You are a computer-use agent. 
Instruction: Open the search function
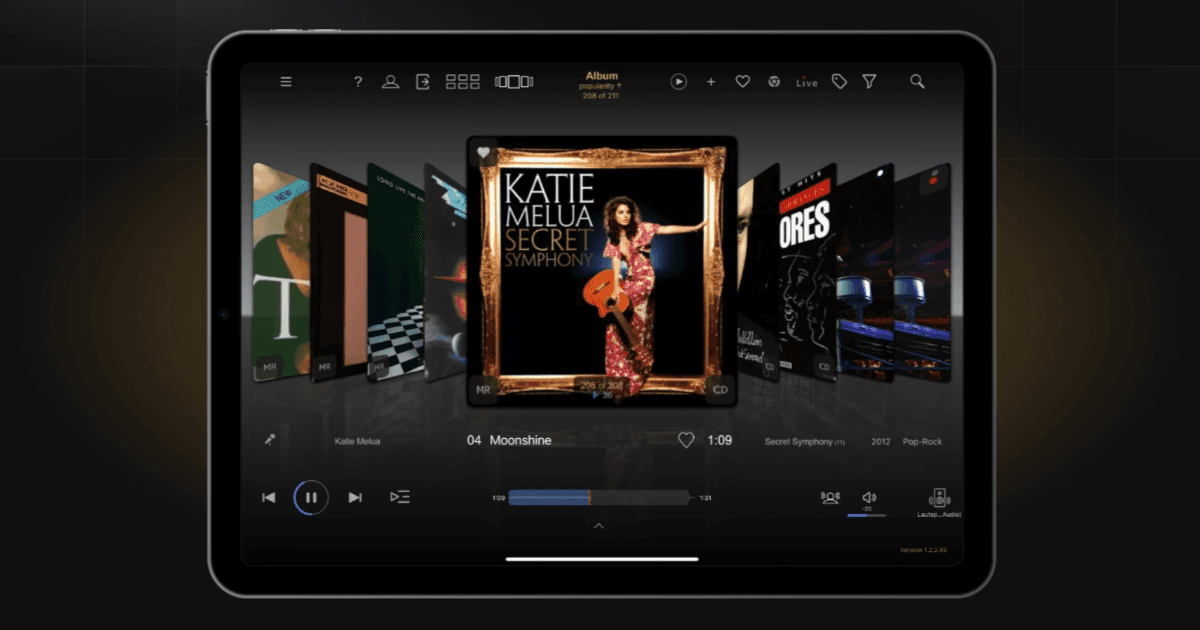tap(917, 82)
